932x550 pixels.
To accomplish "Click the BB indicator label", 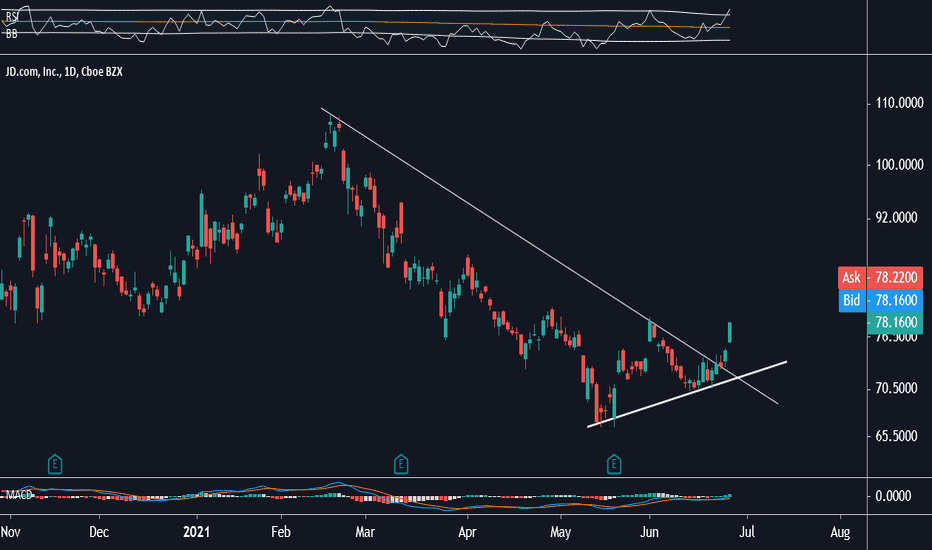I will click(12, 34).
